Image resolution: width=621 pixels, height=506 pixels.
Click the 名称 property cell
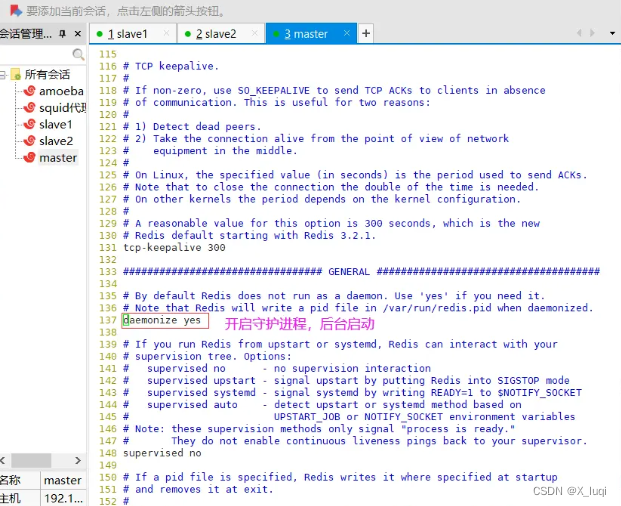point(20,480)
